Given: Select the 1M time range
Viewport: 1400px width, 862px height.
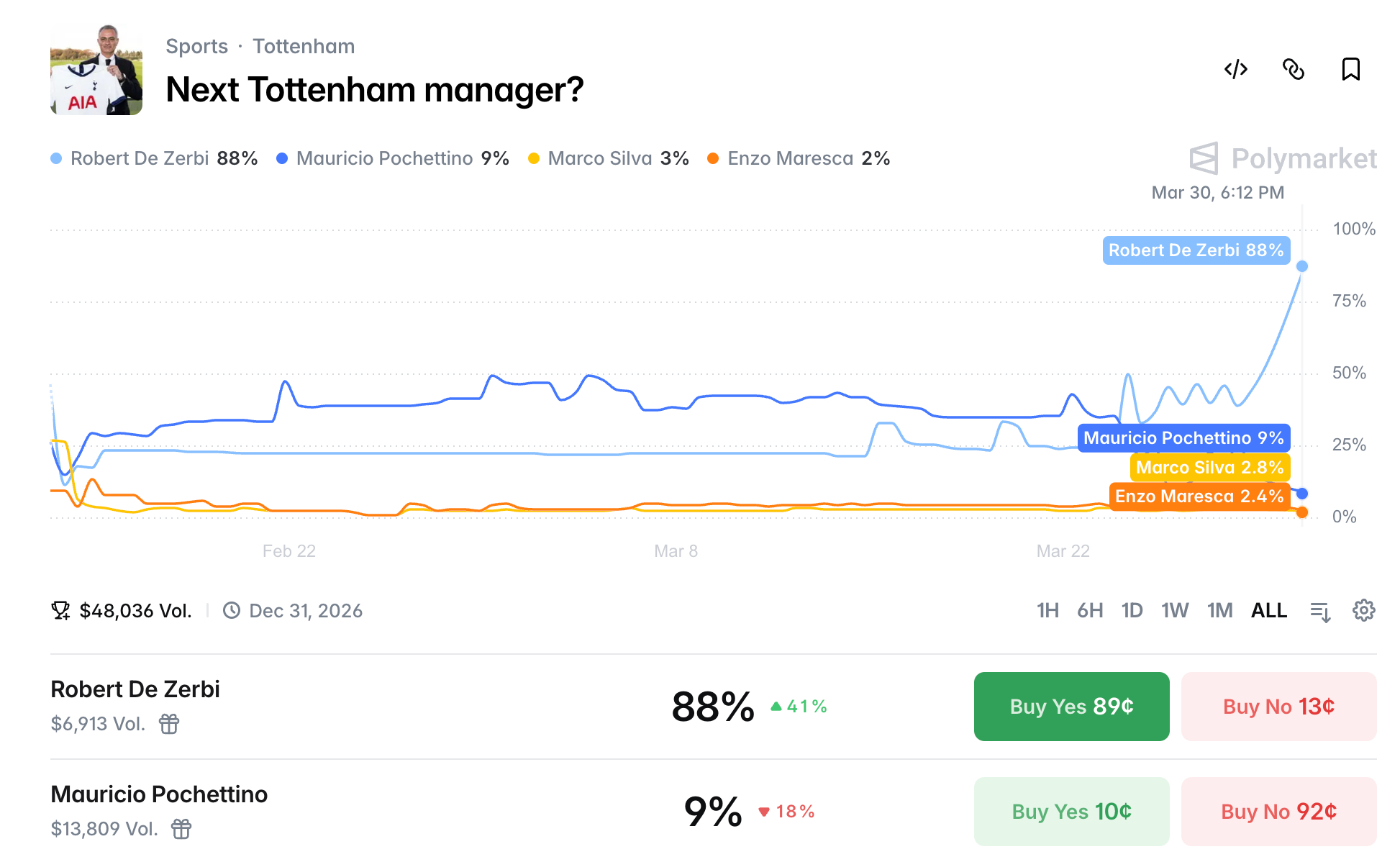Looking at the screenshot, I should (x=1219, y=611).
